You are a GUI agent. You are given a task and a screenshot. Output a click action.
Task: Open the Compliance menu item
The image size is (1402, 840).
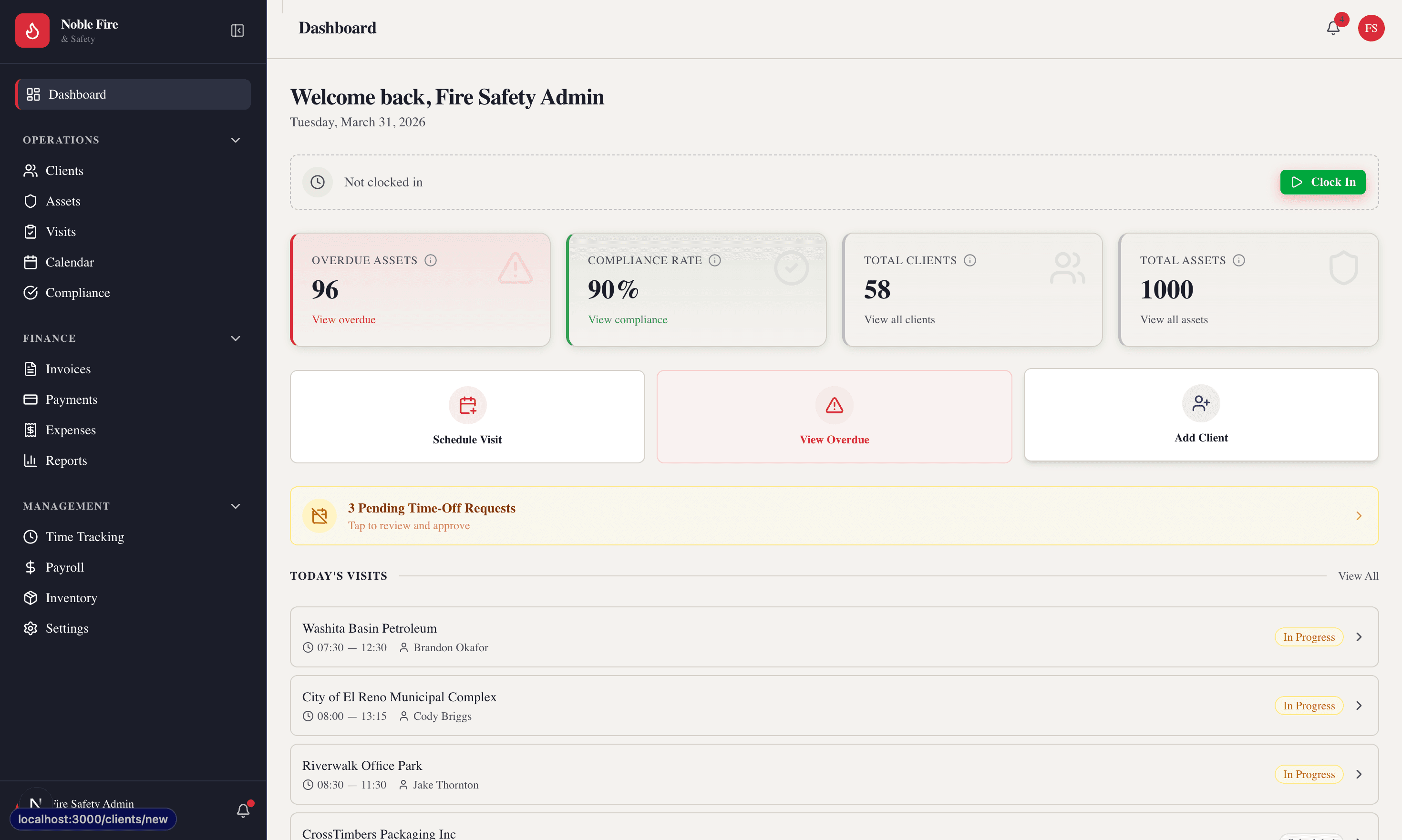78,293
